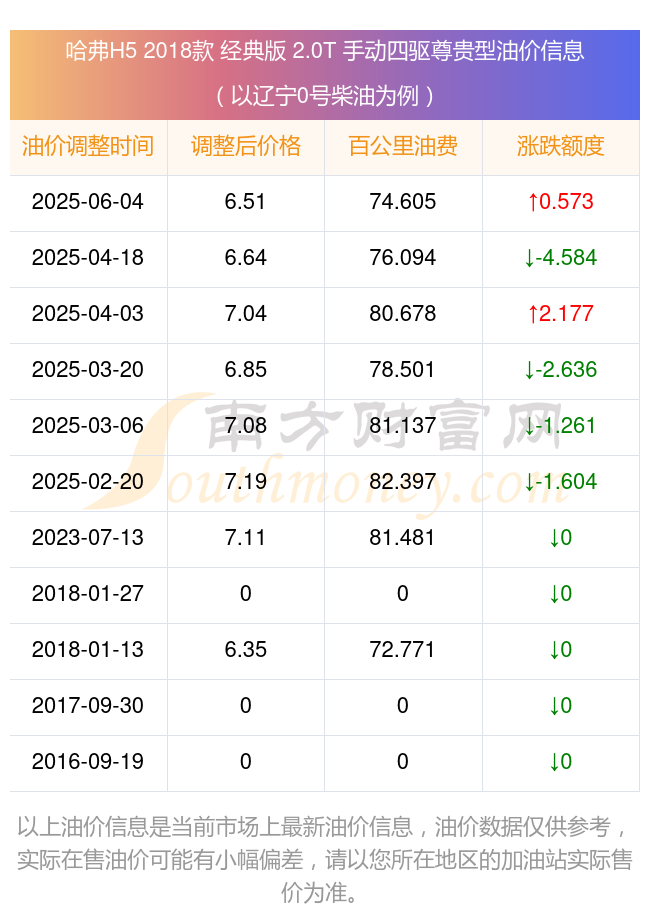Select the price 7.04
Viewport: 650px width, 921px height.
[x=245, y=314]
